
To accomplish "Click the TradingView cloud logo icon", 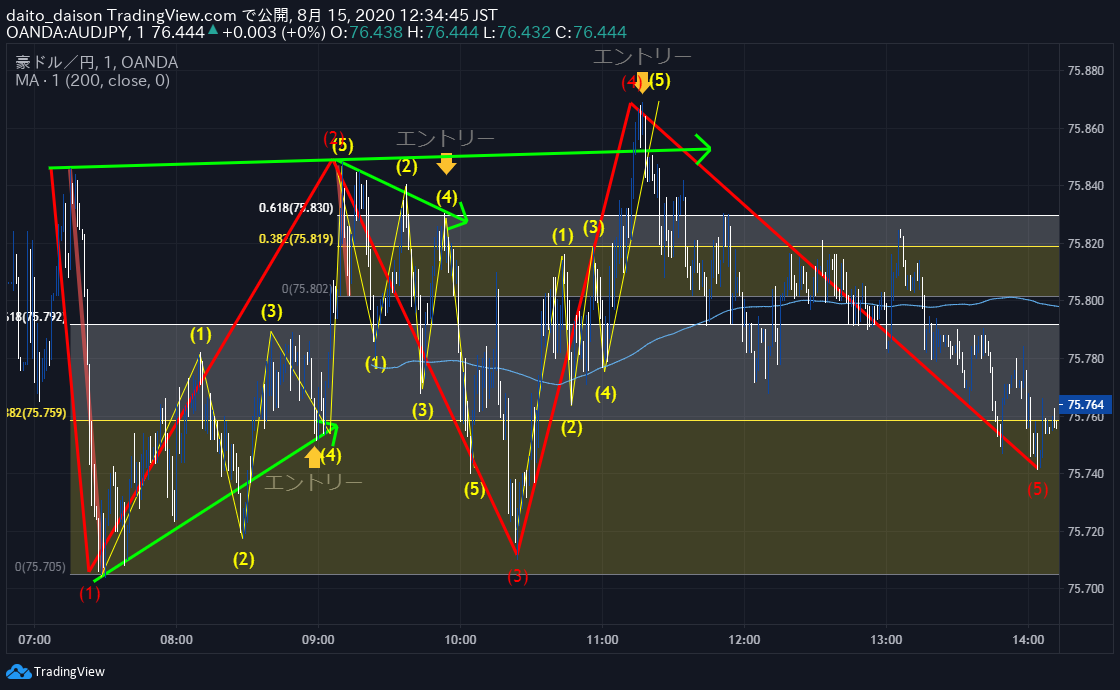I will coord(19,671).
